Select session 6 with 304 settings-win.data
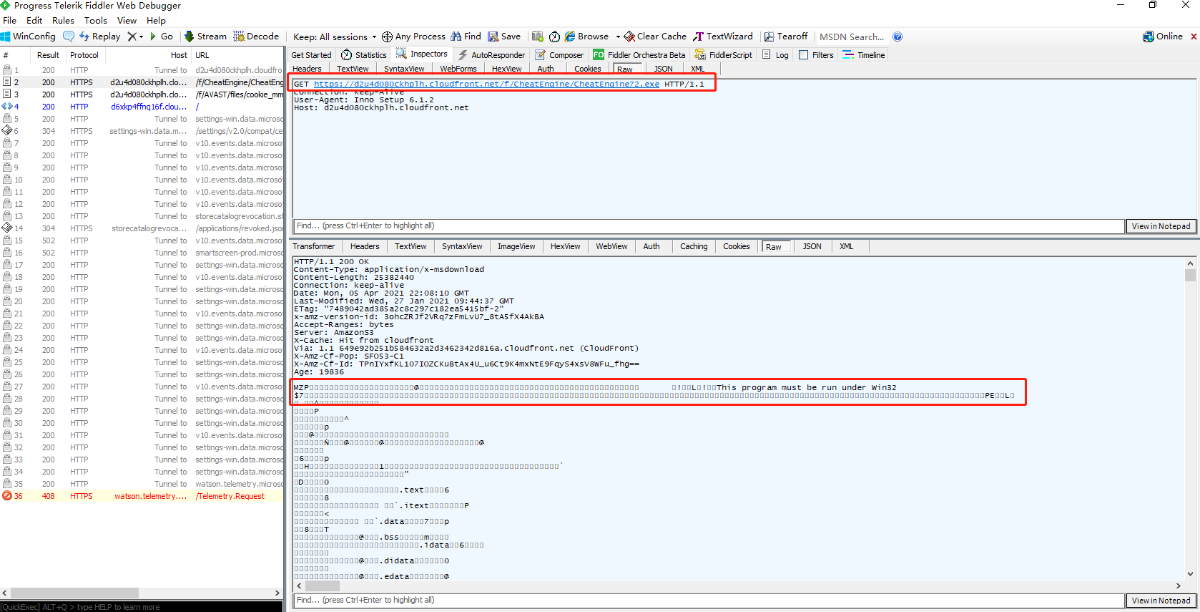Viewport: 1200px width, 612px height. (x=143, y=131)
